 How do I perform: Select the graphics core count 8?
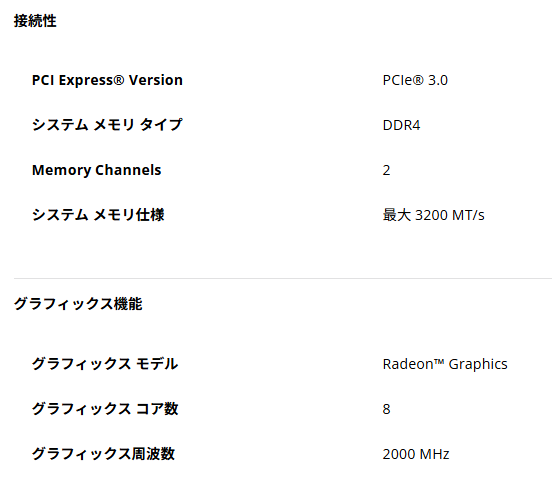(387, 409)
